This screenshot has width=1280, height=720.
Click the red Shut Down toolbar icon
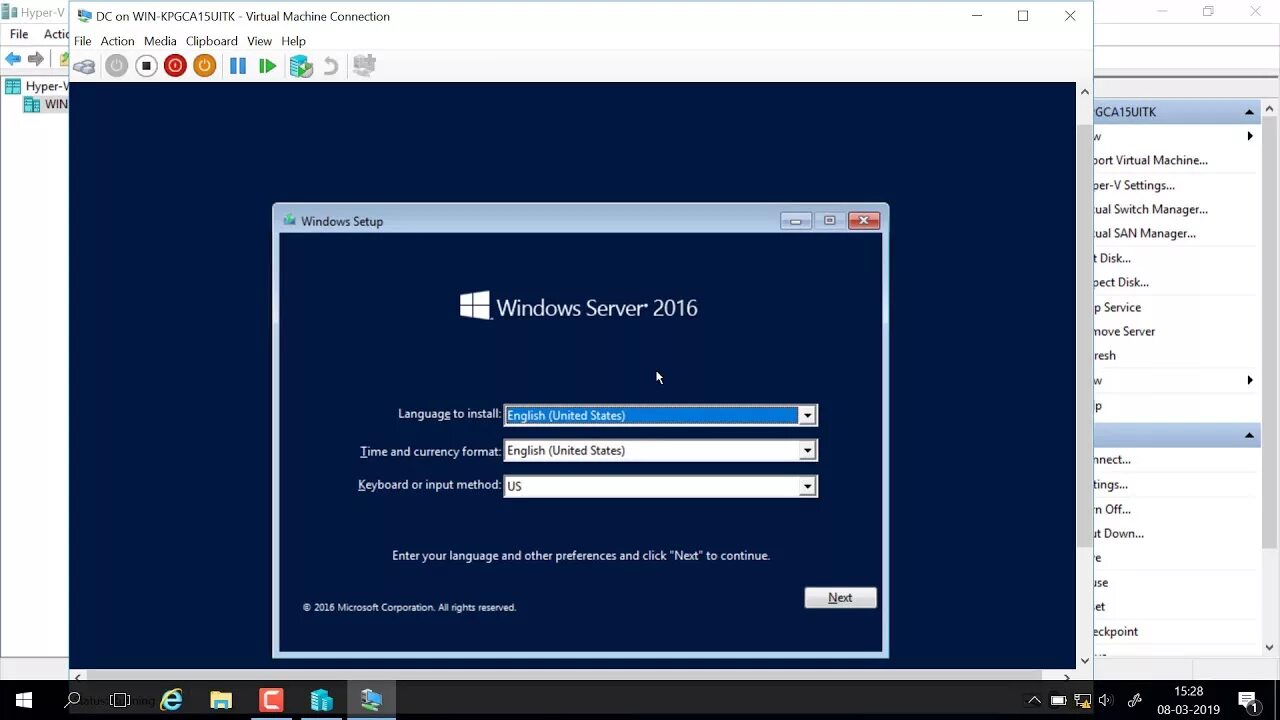pos(175,66)
